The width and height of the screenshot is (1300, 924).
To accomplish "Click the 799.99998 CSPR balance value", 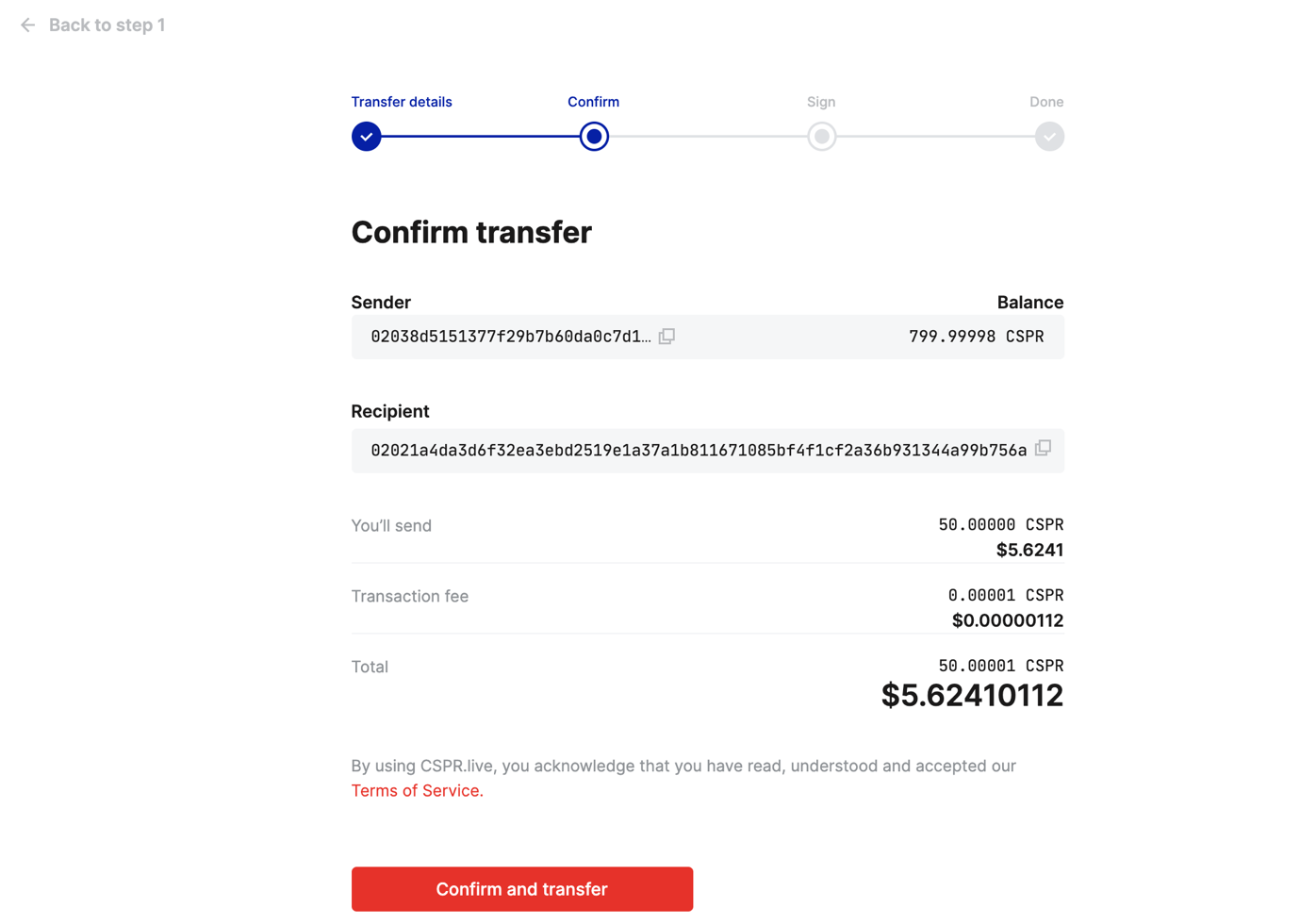I will 976,337.
